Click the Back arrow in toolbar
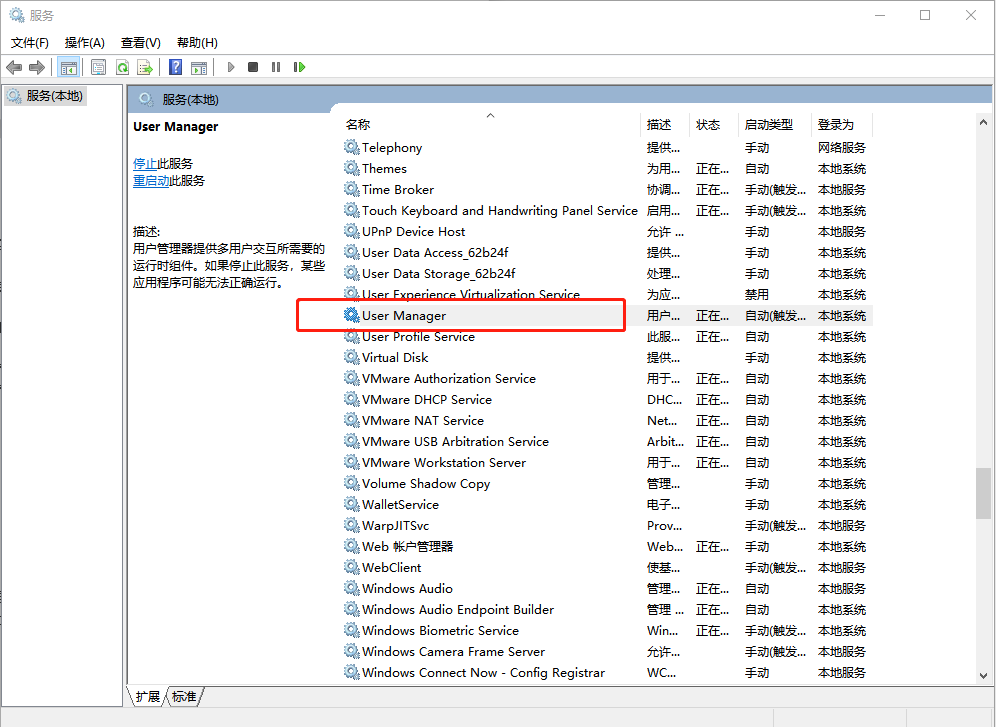The height and width of the screenshot is (727, 996). 14,67
